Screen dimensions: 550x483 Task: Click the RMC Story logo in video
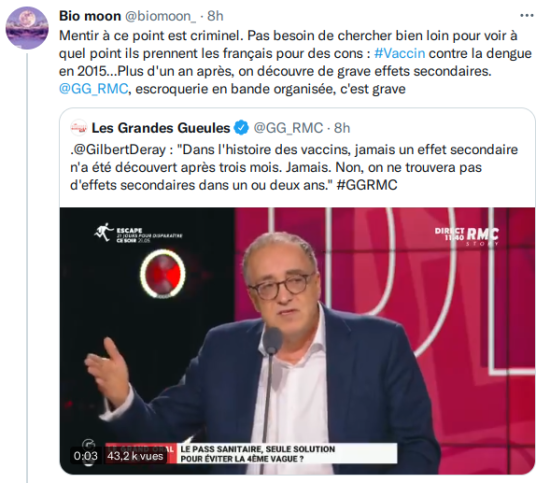[x=467, y=236]
